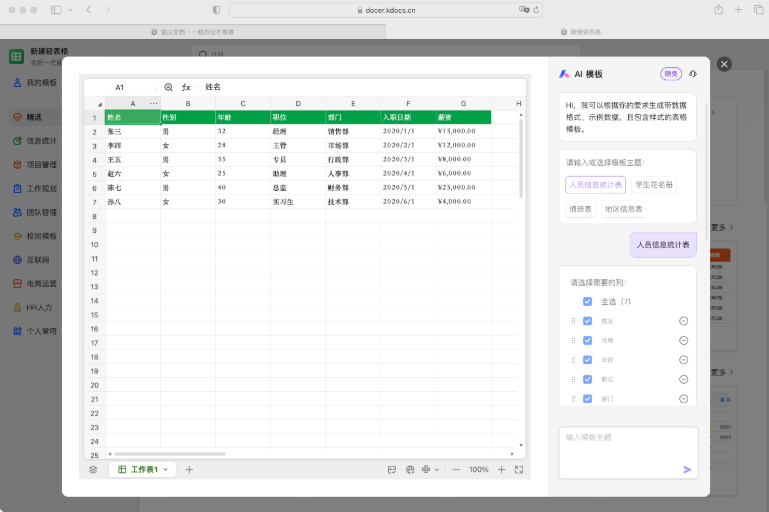Enter fullscreen view of the sheet
Image resolution: width=769 pixels, height=512 pixels.
click(x=519, y=470)
